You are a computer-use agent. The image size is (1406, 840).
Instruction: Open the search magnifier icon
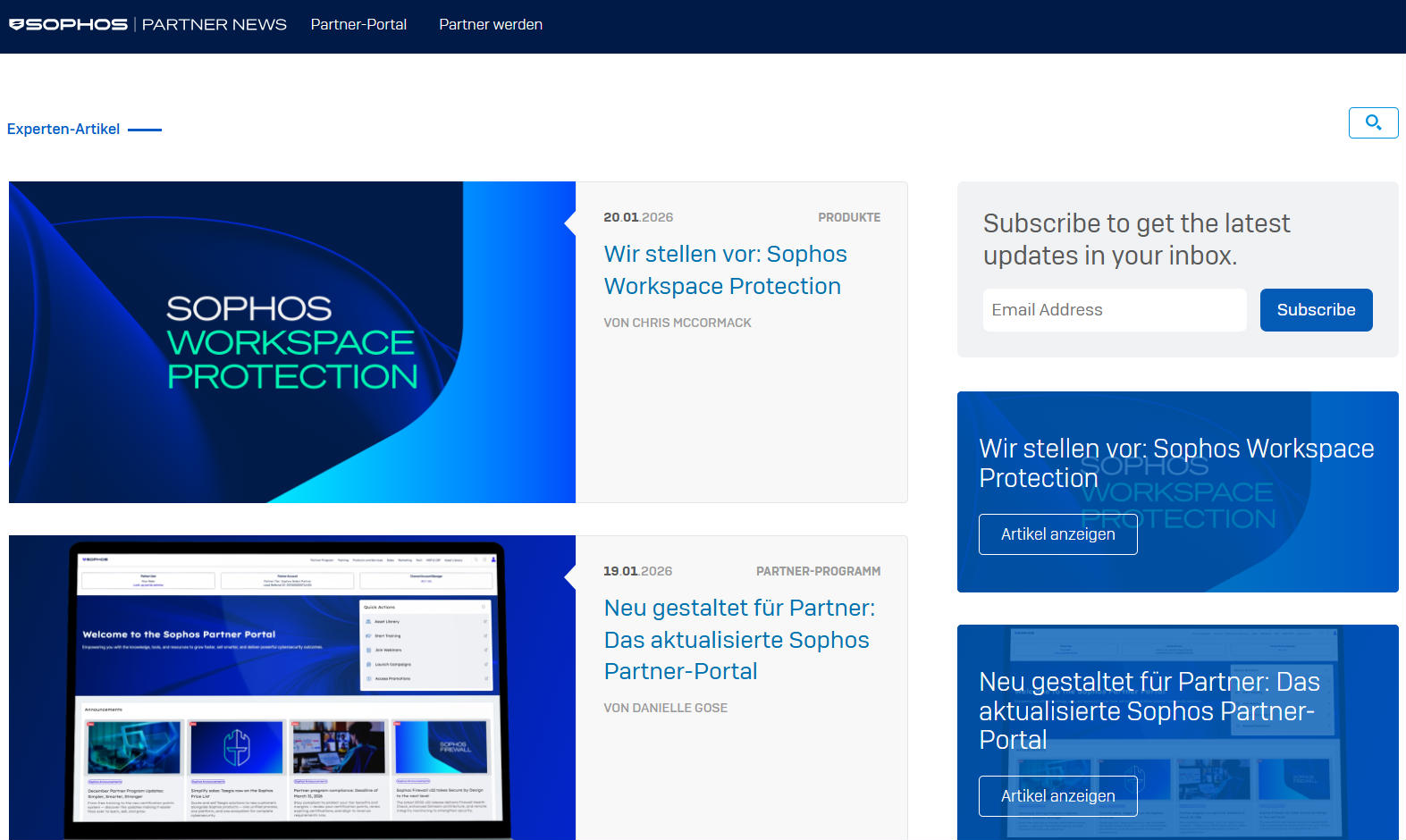click(1373, 122)
